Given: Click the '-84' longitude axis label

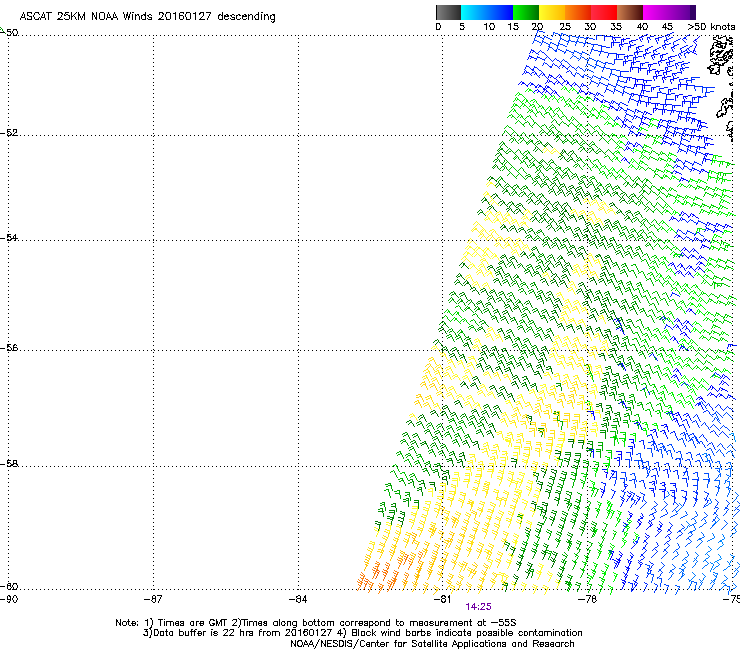Looking at the screenshot, I should [298, 599].
